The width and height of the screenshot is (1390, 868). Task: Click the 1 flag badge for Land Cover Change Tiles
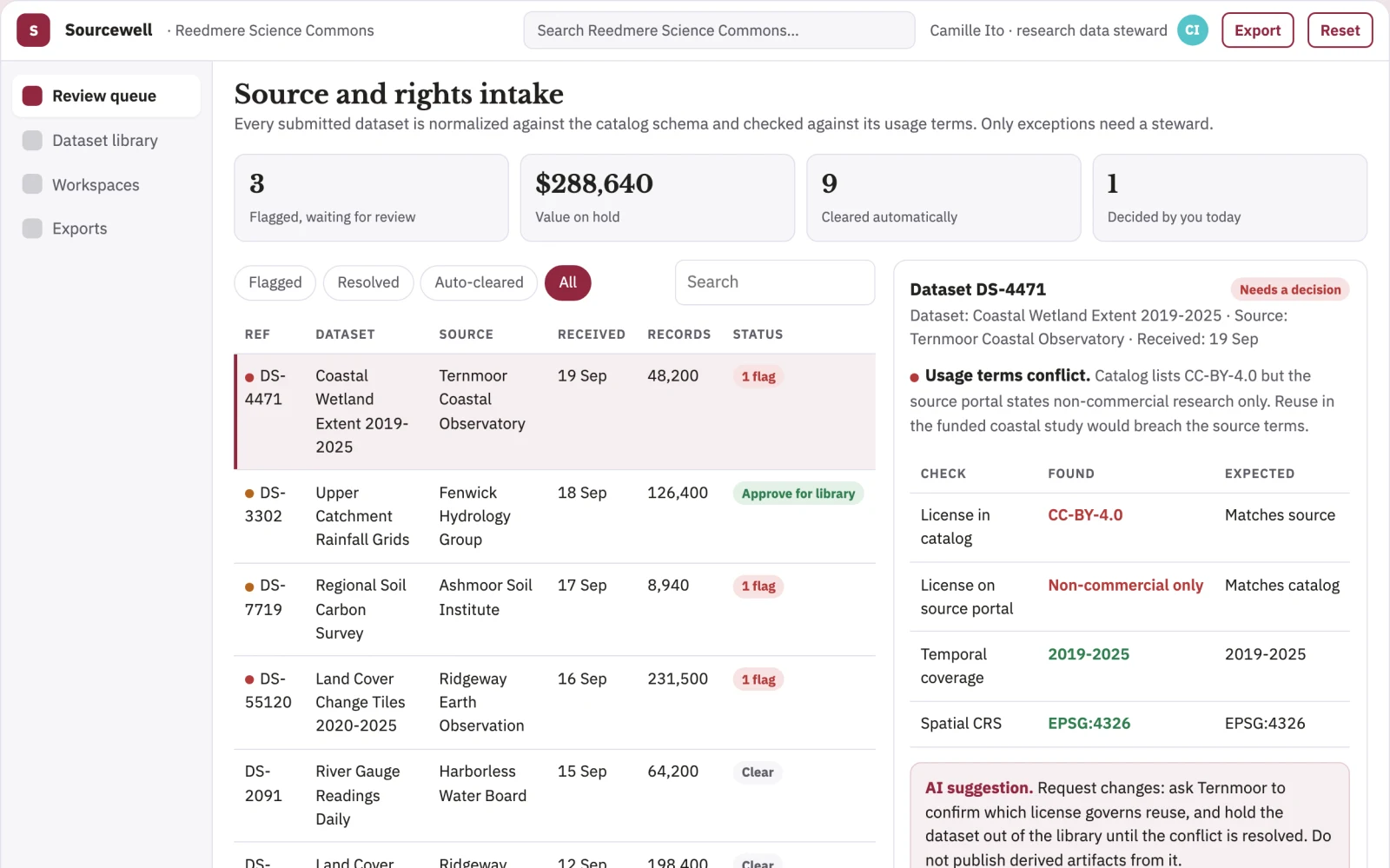tap(758, 679)
